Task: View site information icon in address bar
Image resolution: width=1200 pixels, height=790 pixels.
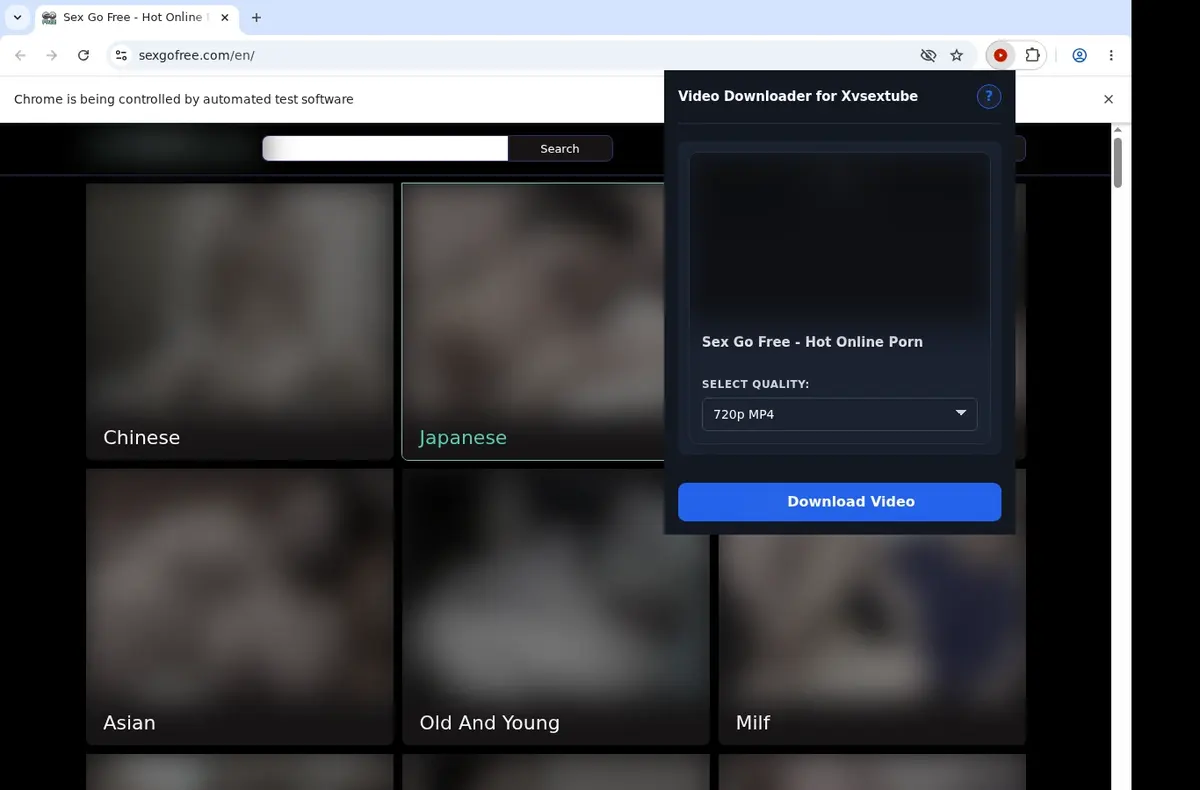Action: [x=121, y=55]
